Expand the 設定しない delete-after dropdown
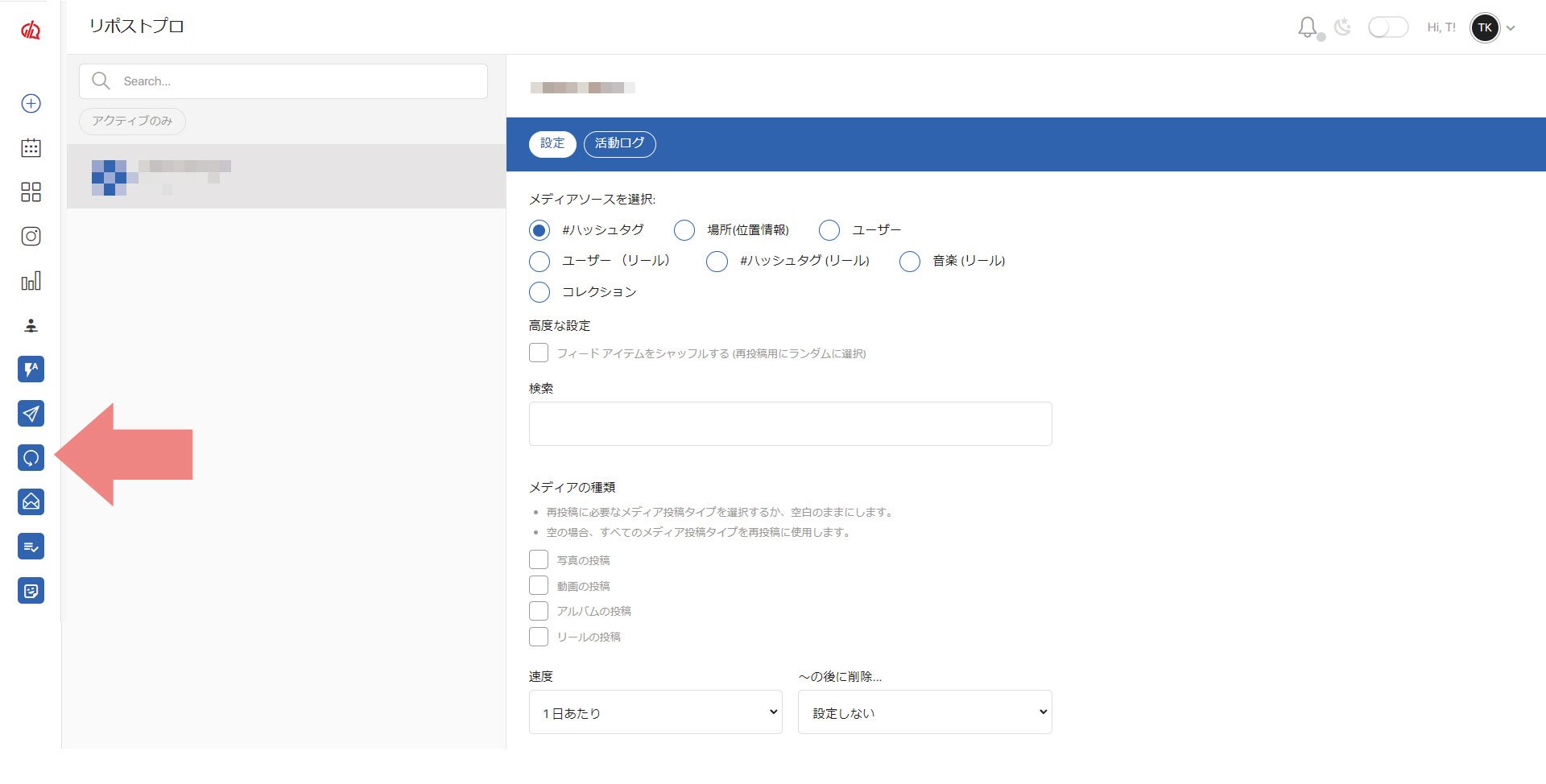This screenshot has width=1546, height=784. click(924, 712)
